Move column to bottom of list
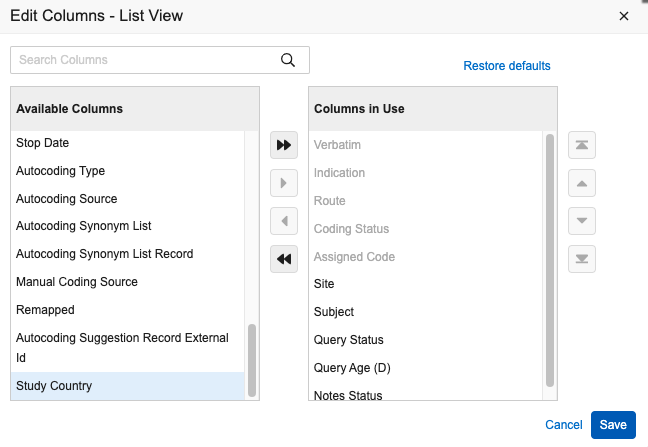 pyautogui.click(x=581, y=259)
